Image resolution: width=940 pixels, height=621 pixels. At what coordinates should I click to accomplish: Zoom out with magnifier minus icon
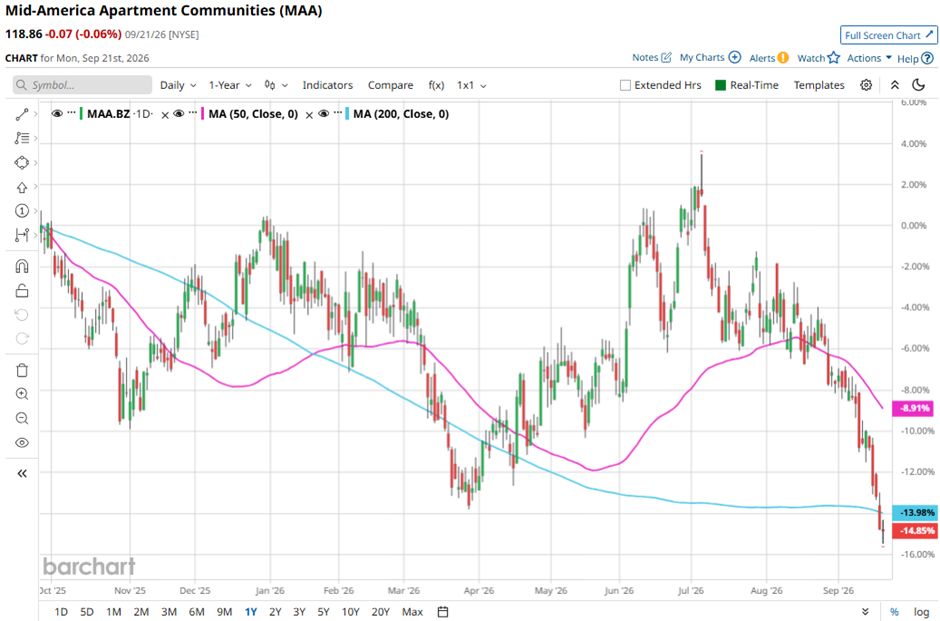[22, 418]
